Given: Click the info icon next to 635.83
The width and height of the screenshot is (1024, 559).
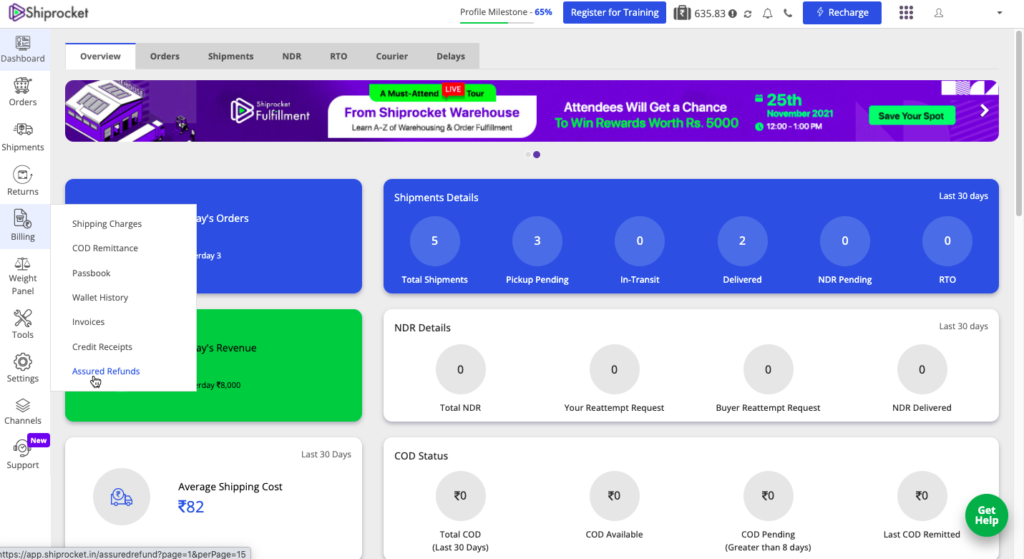Looking at the screenshot, I should point(733,14).
